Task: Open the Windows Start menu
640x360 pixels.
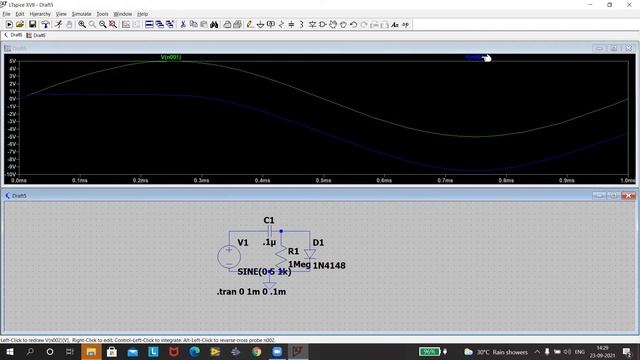Action: pos(10,351)
